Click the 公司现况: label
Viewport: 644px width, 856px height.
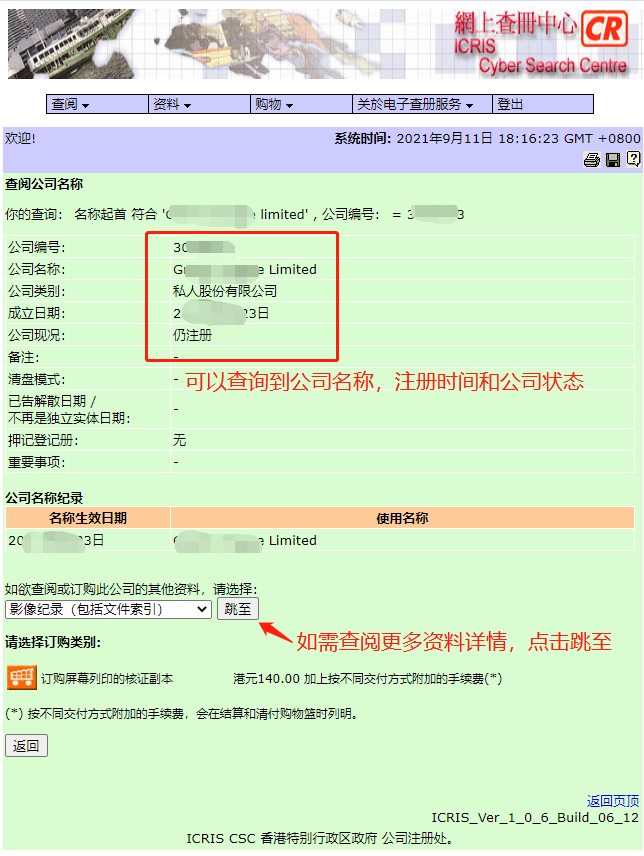[x=37, y=335]
